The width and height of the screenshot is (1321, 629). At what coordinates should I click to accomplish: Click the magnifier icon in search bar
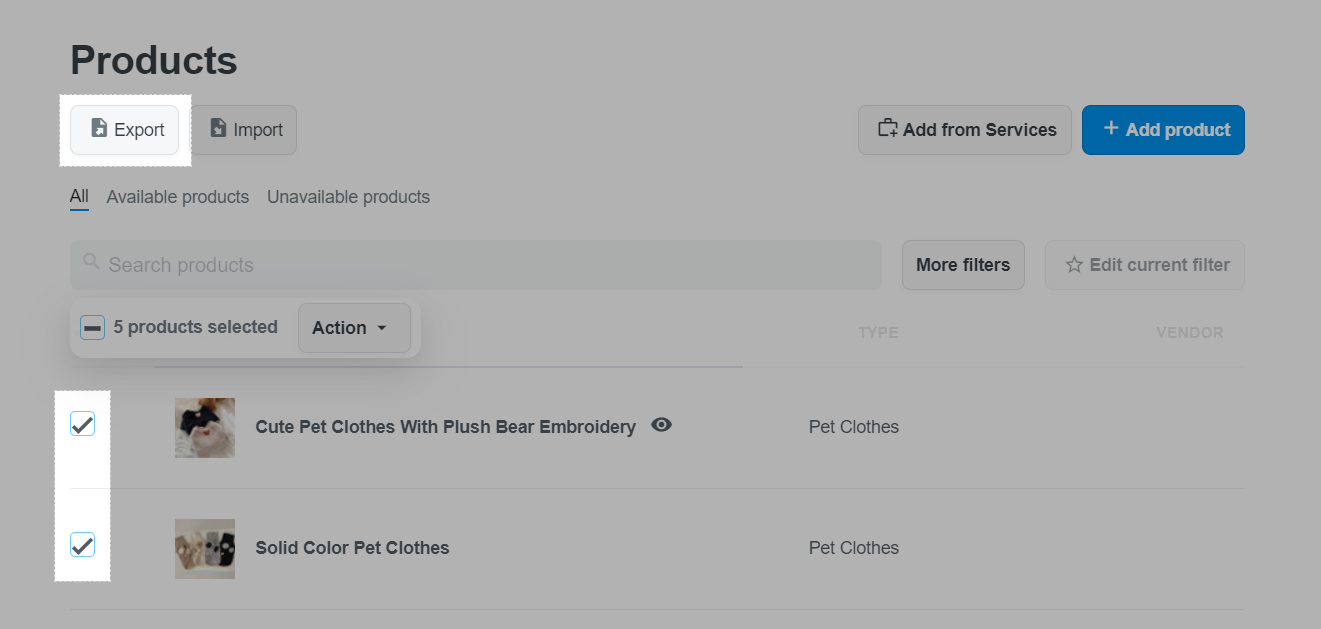tap(92, 262)
